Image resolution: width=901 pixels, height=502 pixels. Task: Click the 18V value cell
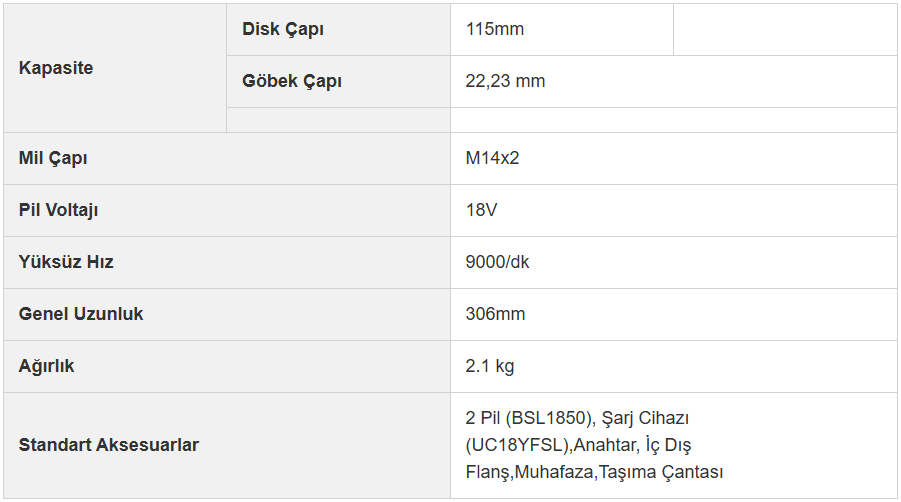pos(673,210)
